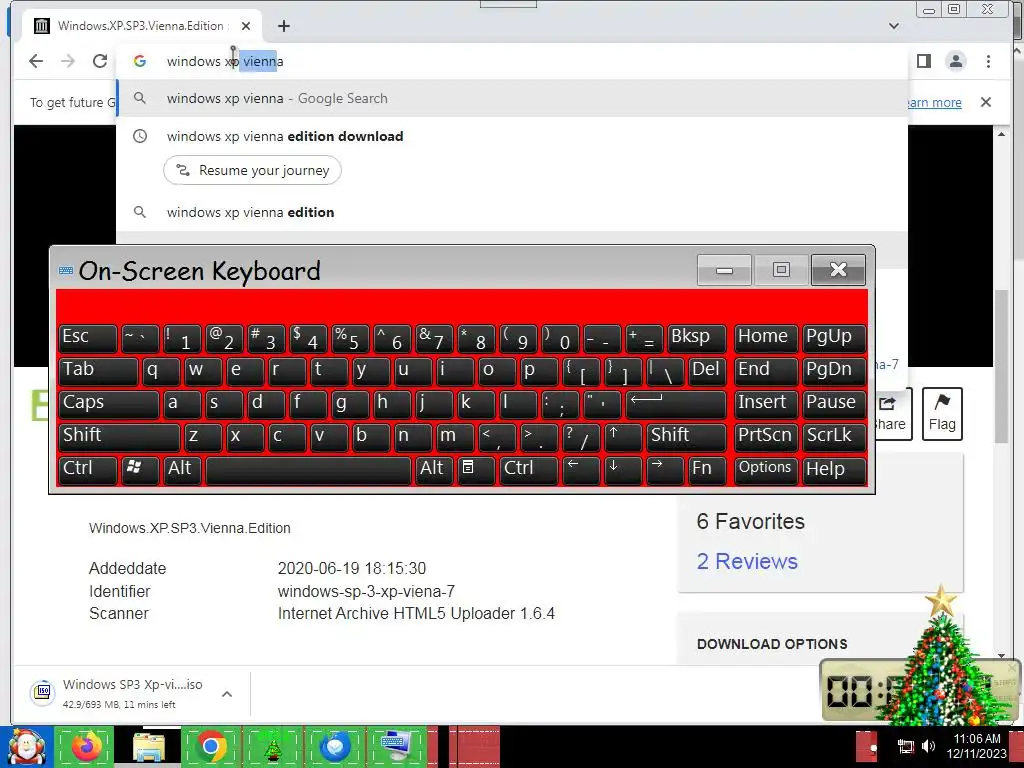Screen dimensions: 1024x768
Task: Click the Del key on On-Screen Keyboard
Action: coord(707,370)
